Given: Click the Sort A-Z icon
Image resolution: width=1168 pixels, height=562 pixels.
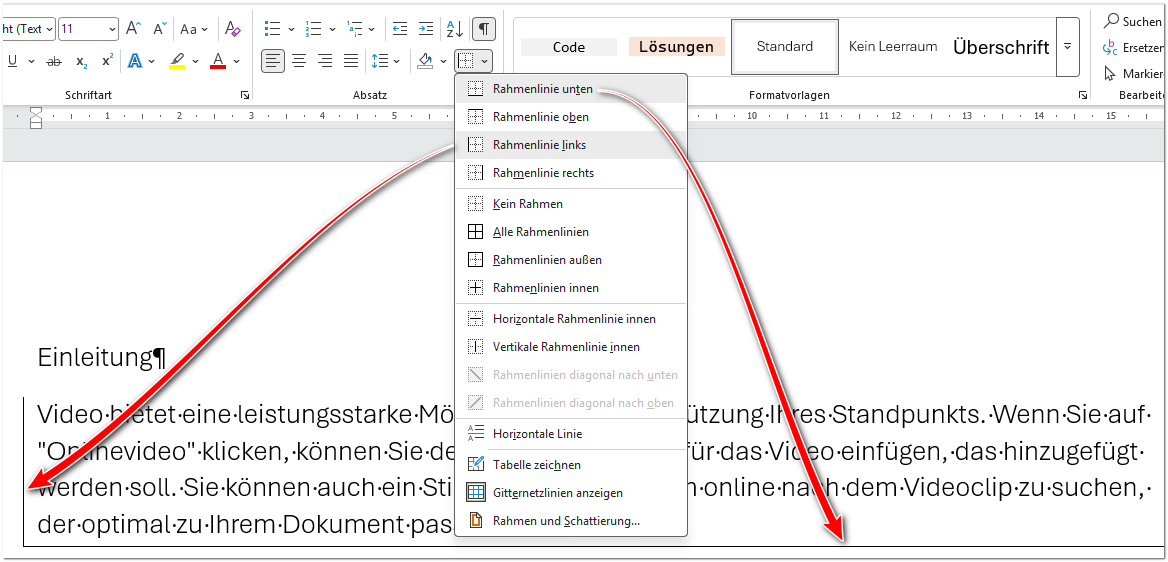Looking at the screenshot, I should (454, 29).
